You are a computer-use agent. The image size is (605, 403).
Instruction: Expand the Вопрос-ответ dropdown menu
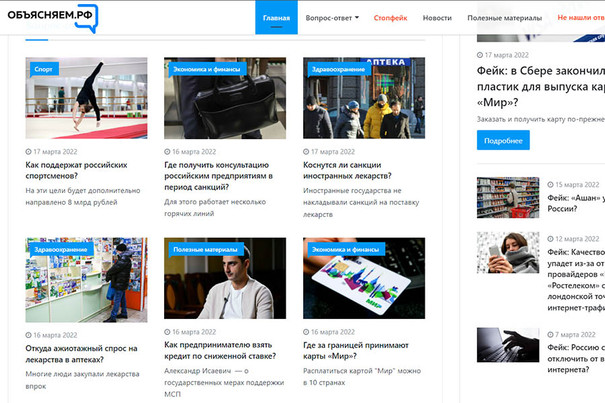point(332,18)
